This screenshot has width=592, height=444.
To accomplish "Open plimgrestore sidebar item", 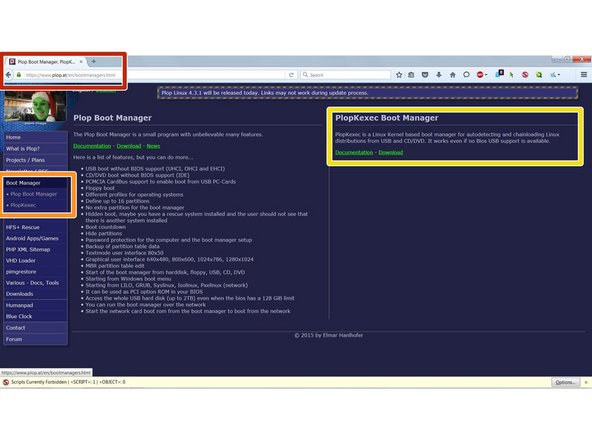I will pyautogui.click(x=35, y=271).
